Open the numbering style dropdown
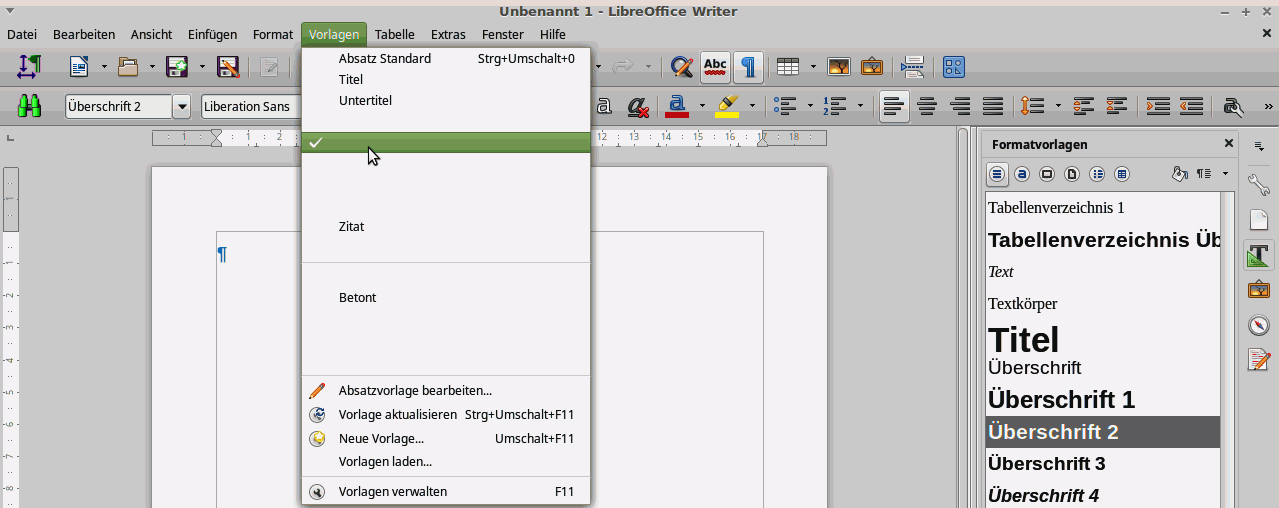The width and height of the screenshot is (1279, 508). tap(858, 106)
